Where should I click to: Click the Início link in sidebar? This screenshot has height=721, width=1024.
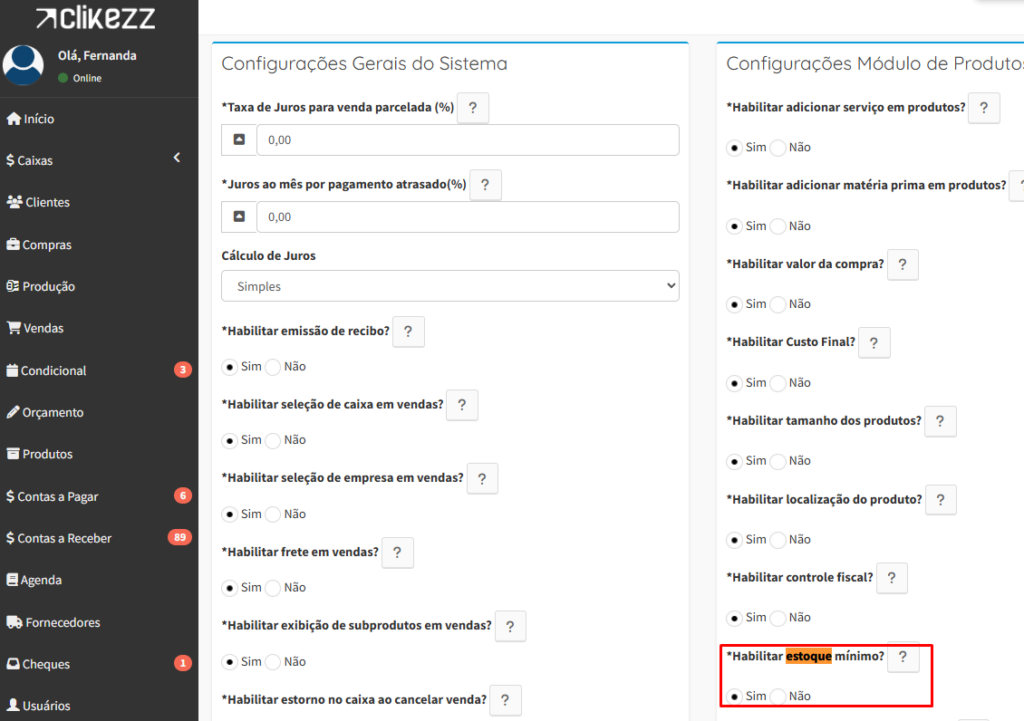pos(39,119)
